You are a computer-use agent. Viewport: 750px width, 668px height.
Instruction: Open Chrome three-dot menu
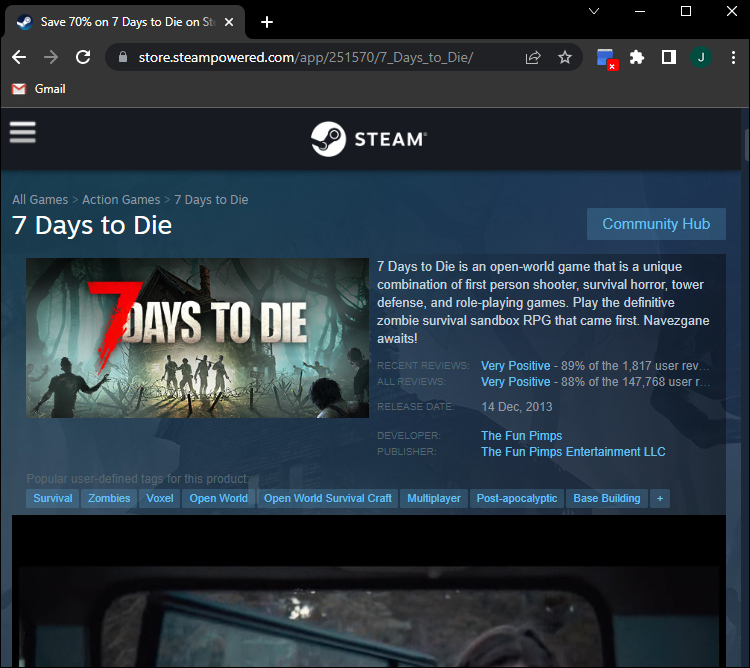pyautogui.click(x=733, y=57)
